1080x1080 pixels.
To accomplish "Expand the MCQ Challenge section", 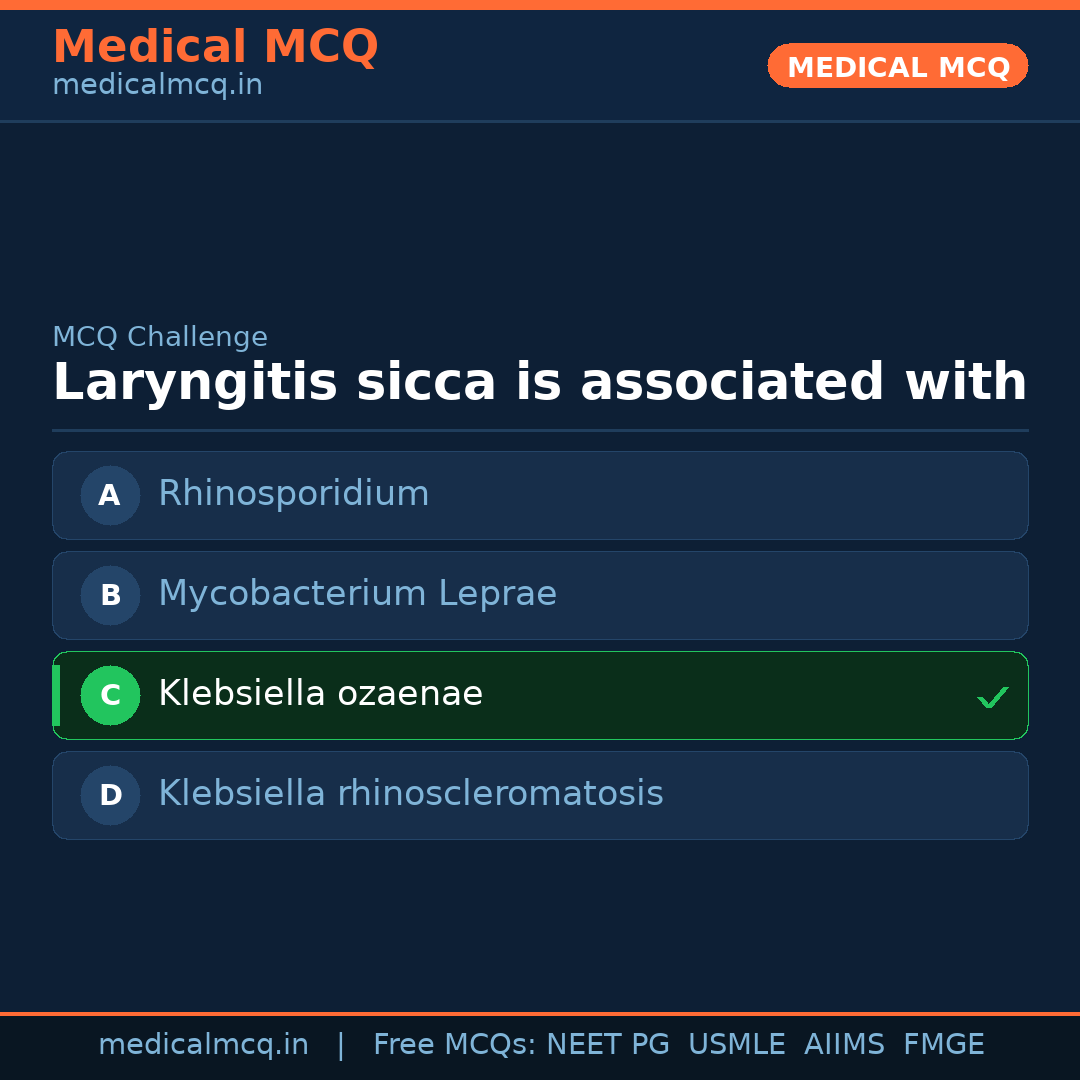I will [160, 337].
